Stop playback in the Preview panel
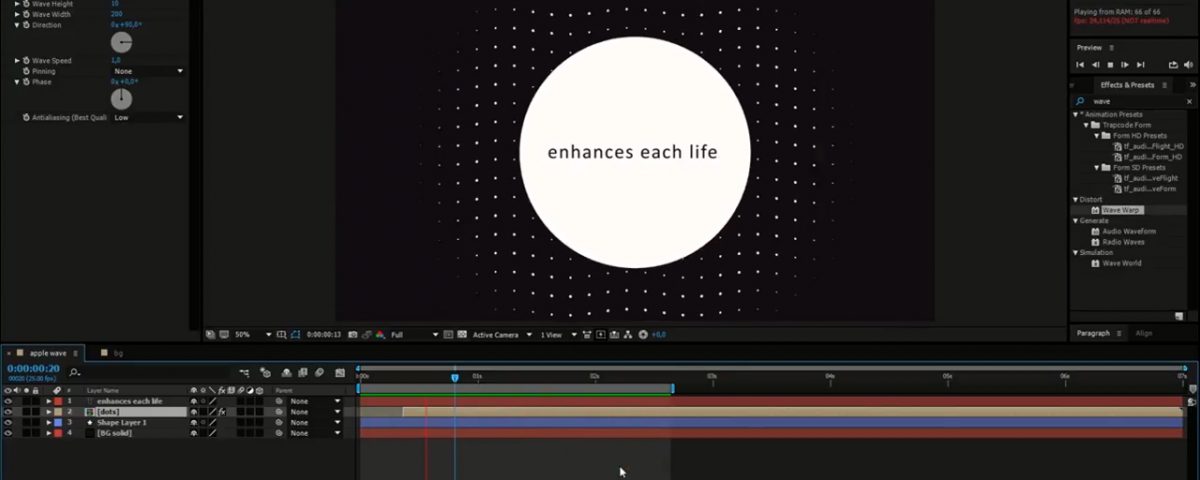1200x480 pixels. 1110,65
